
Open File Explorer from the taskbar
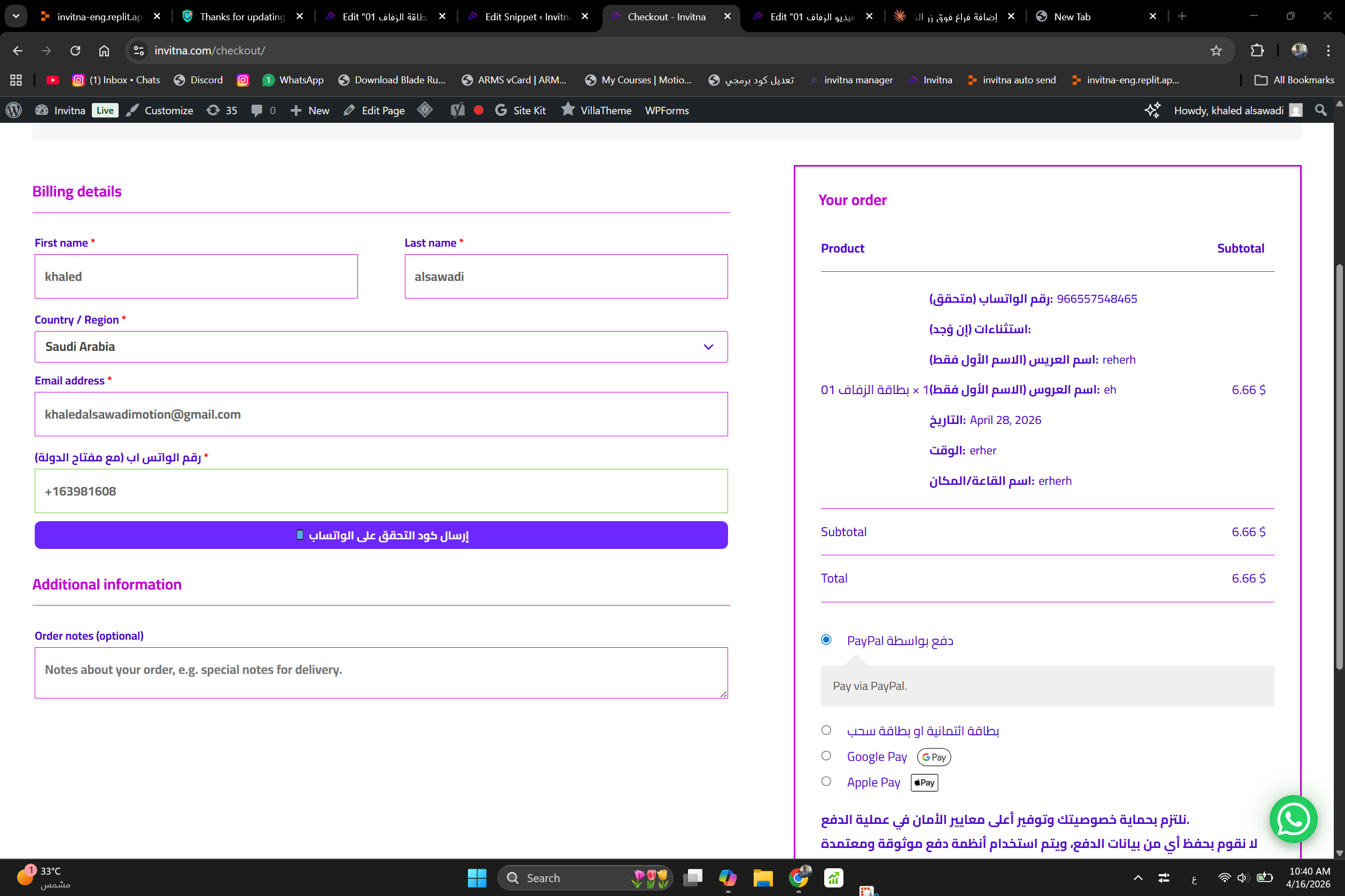[x=763, y=878]
